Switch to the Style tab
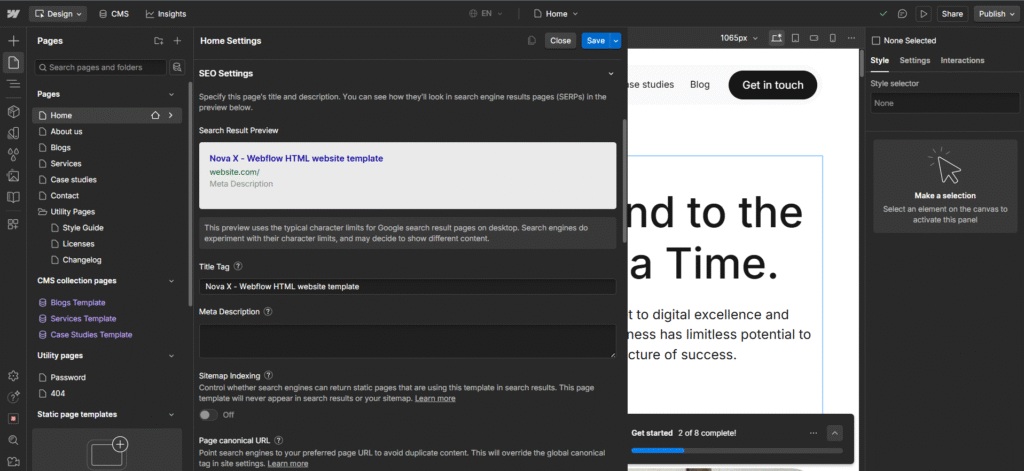Viewport: 1024px width, 471px height. tap(880, 60)
